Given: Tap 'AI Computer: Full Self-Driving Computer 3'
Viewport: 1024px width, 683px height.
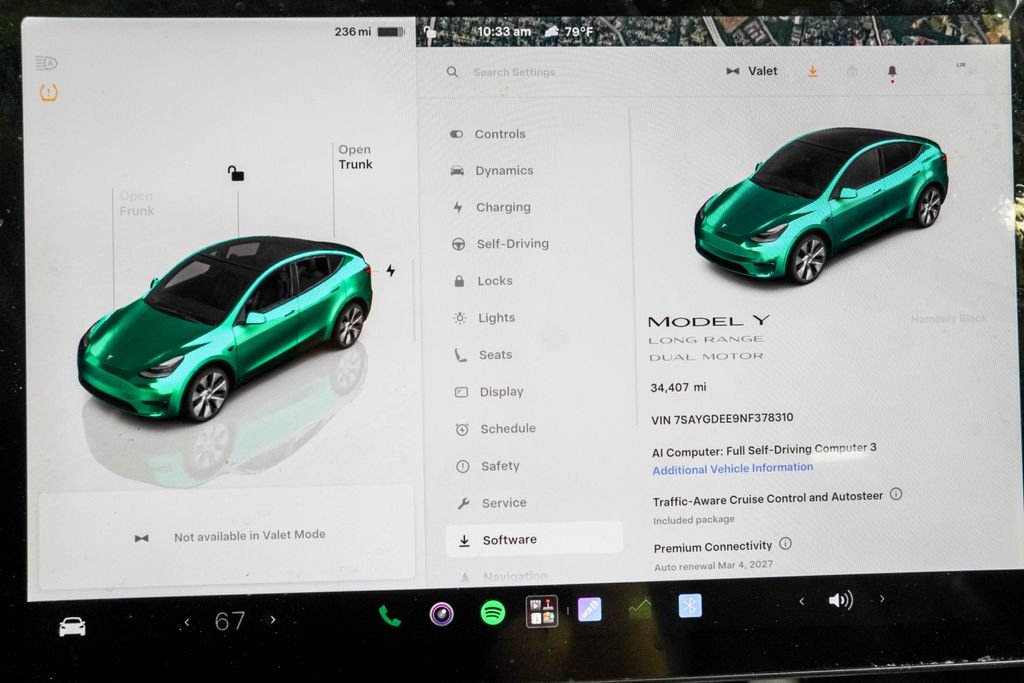Looking at the screenshot, I should pos(764,450).
